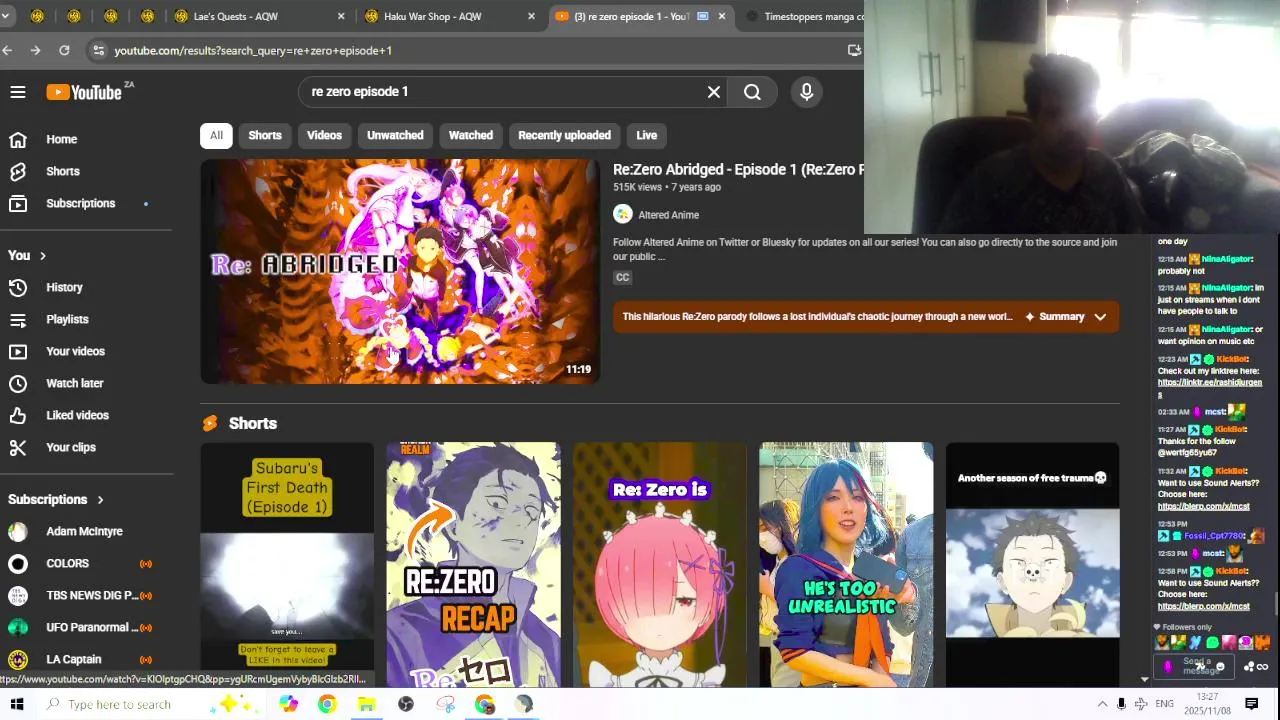Select the Shorts filter chip

tap(265, 135)
